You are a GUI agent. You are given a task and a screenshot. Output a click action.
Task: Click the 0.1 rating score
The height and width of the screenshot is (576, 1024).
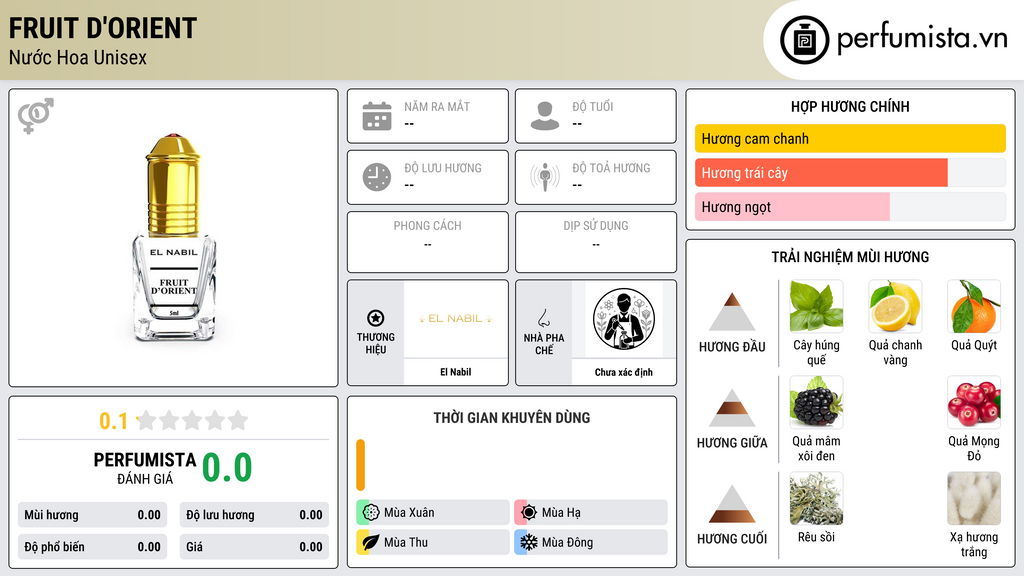(x=114, y=421)
